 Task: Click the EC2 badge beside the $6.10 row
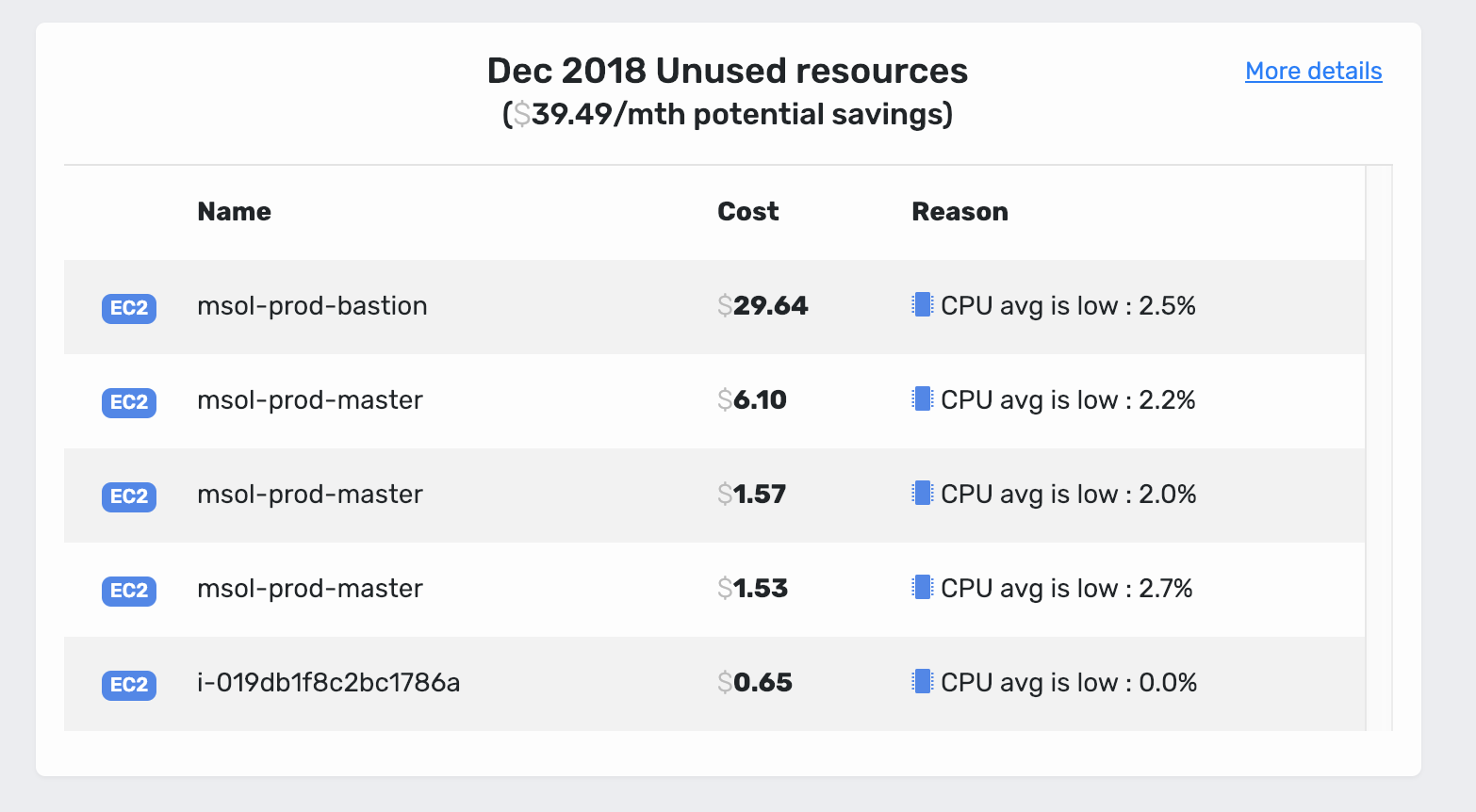129,402
